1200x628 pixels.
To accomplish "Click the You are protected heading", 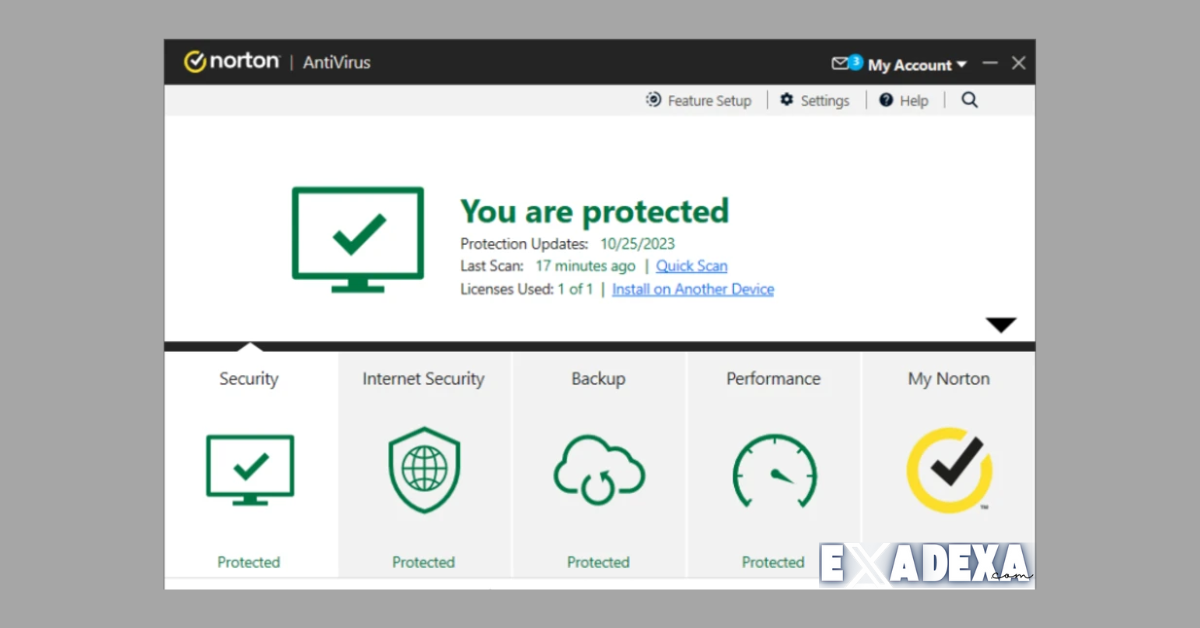I will [x=594, y=211].
